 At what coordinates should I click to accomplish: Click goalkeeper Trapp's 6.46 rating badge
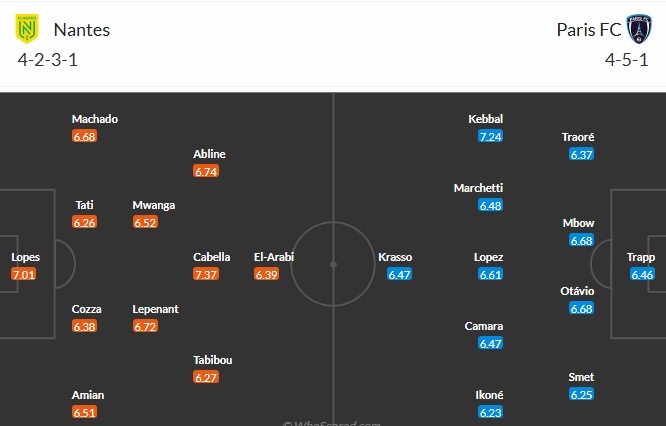[x=642, y=274]
